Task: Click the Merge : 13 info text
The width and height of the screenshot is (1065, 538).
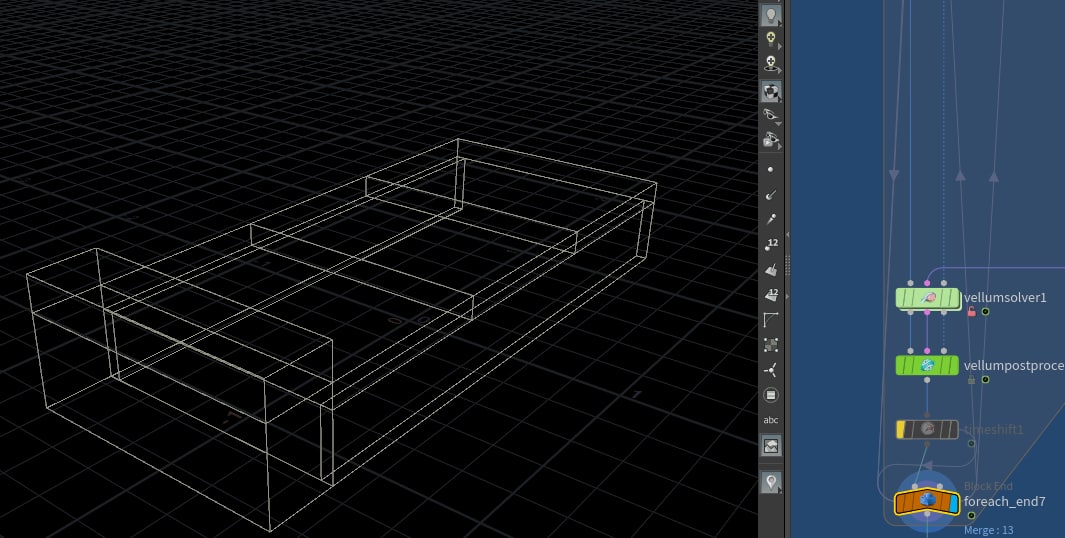Action: pos(988,530)
